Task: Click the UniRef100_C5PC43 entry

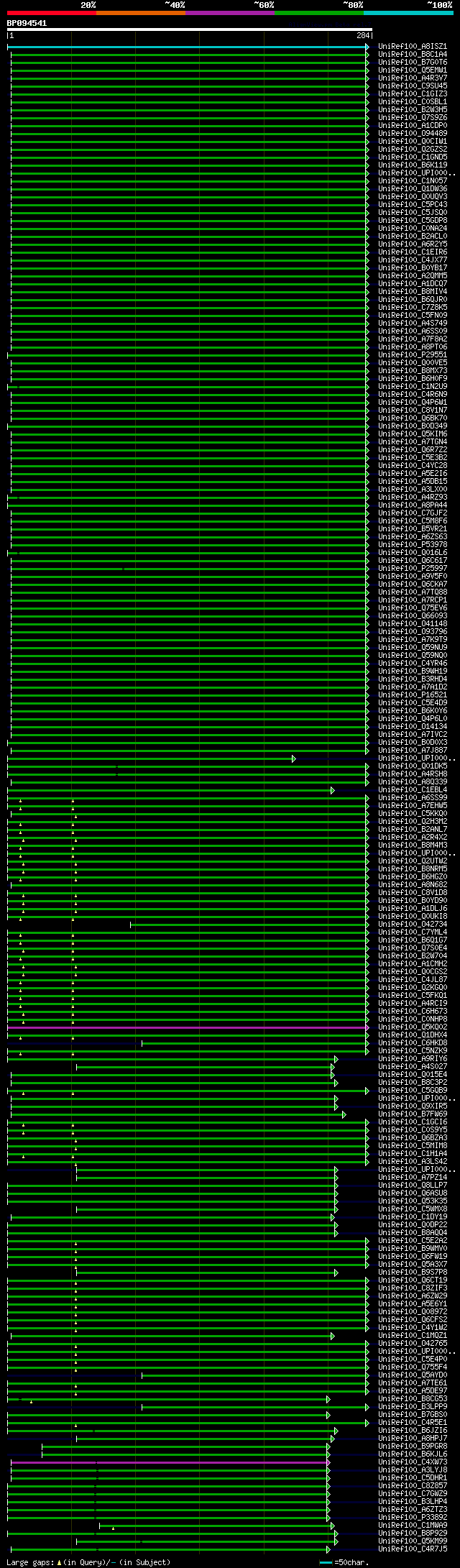Action: pos(413,205)
